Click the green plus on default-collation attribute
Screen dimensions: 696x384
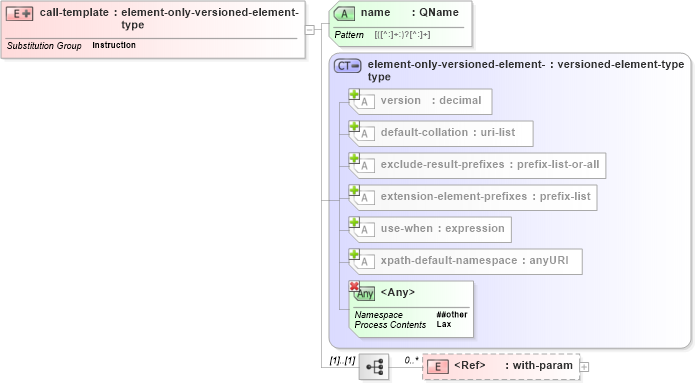[x=354, y=126]
